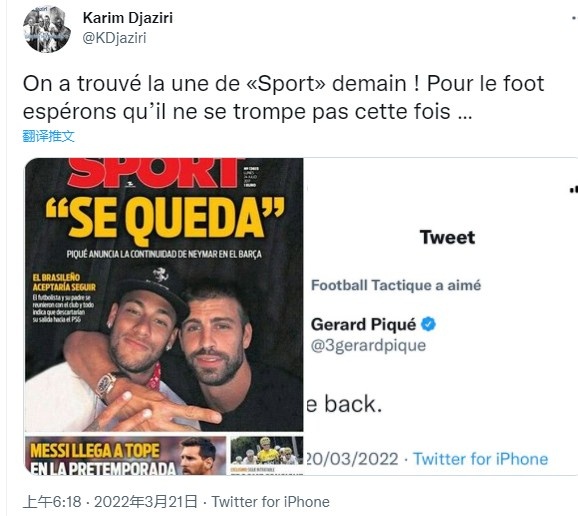Click the cycling photo thumbnail on cover
The width and height of the screenshot is (578, 516).
[x=267, y=452]
